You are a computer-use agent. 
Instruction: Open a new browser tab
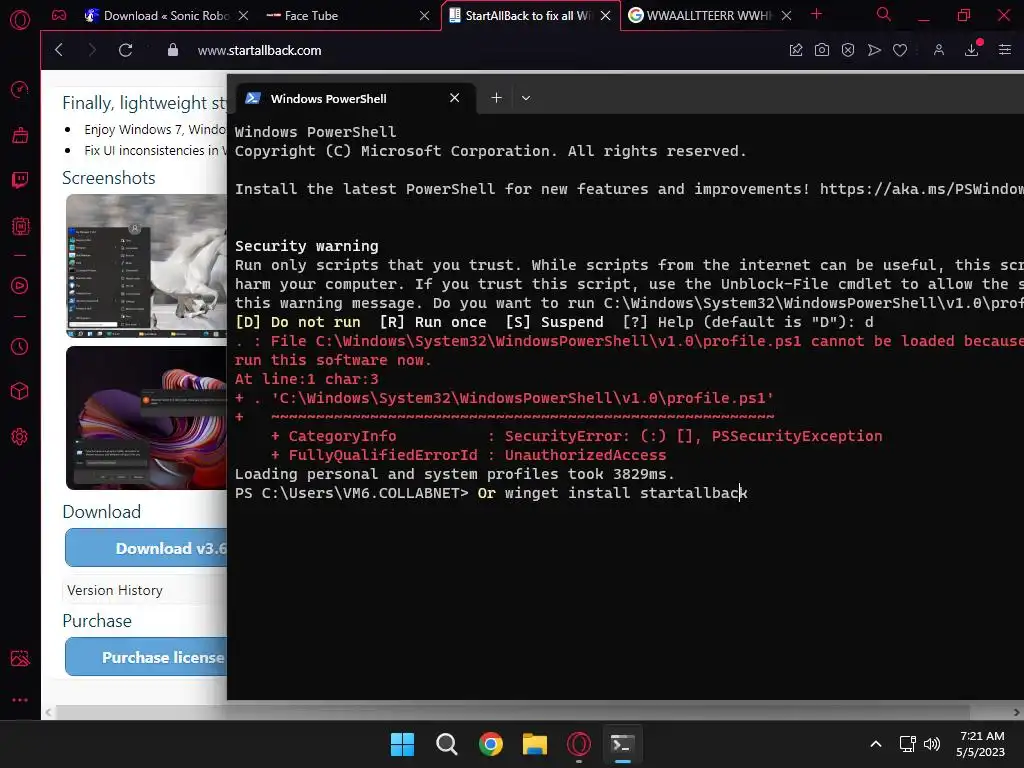coord(816,14)
